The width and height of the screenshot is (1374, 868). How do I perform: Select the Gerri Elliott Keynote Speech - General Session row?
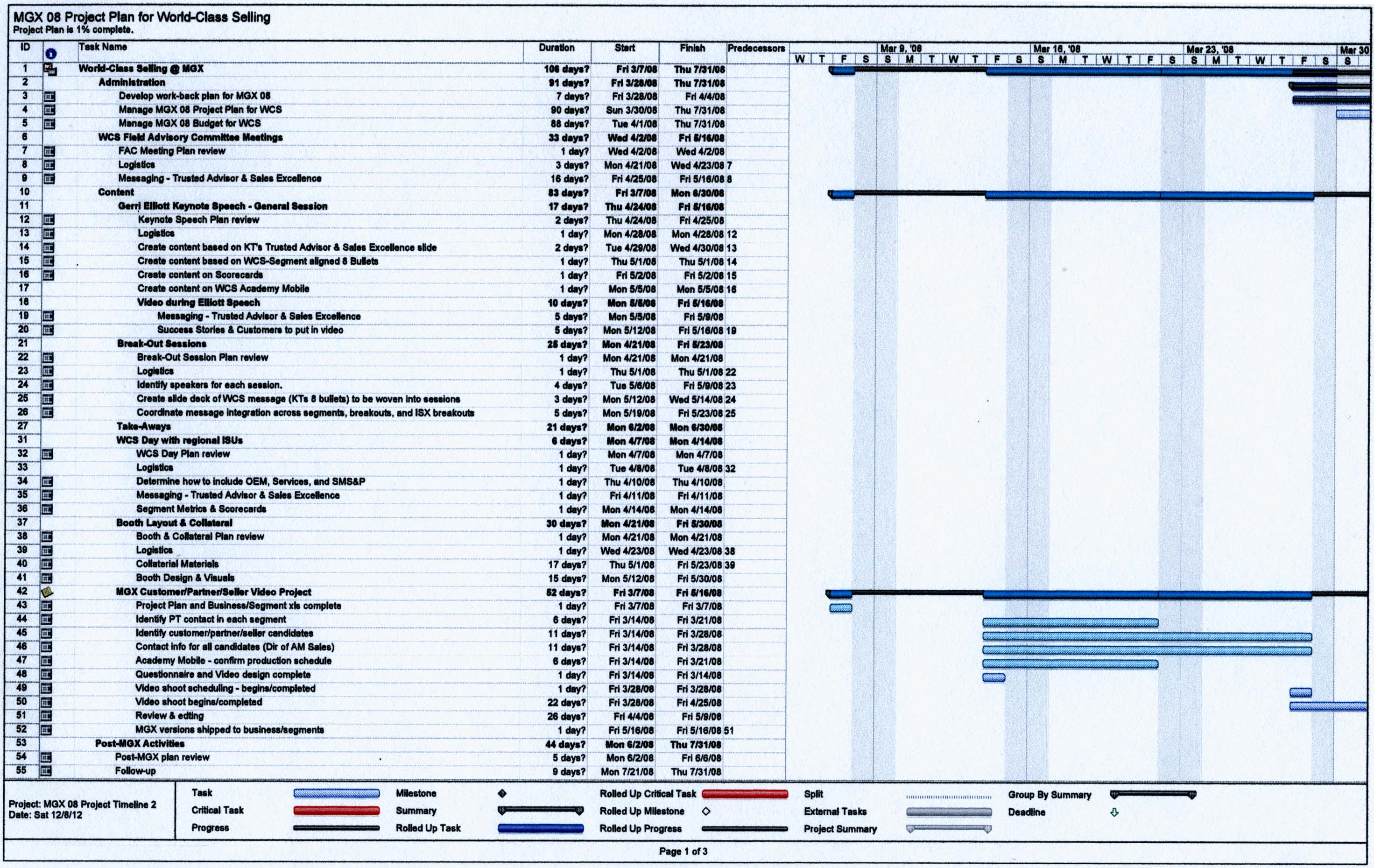pos(223,206)
